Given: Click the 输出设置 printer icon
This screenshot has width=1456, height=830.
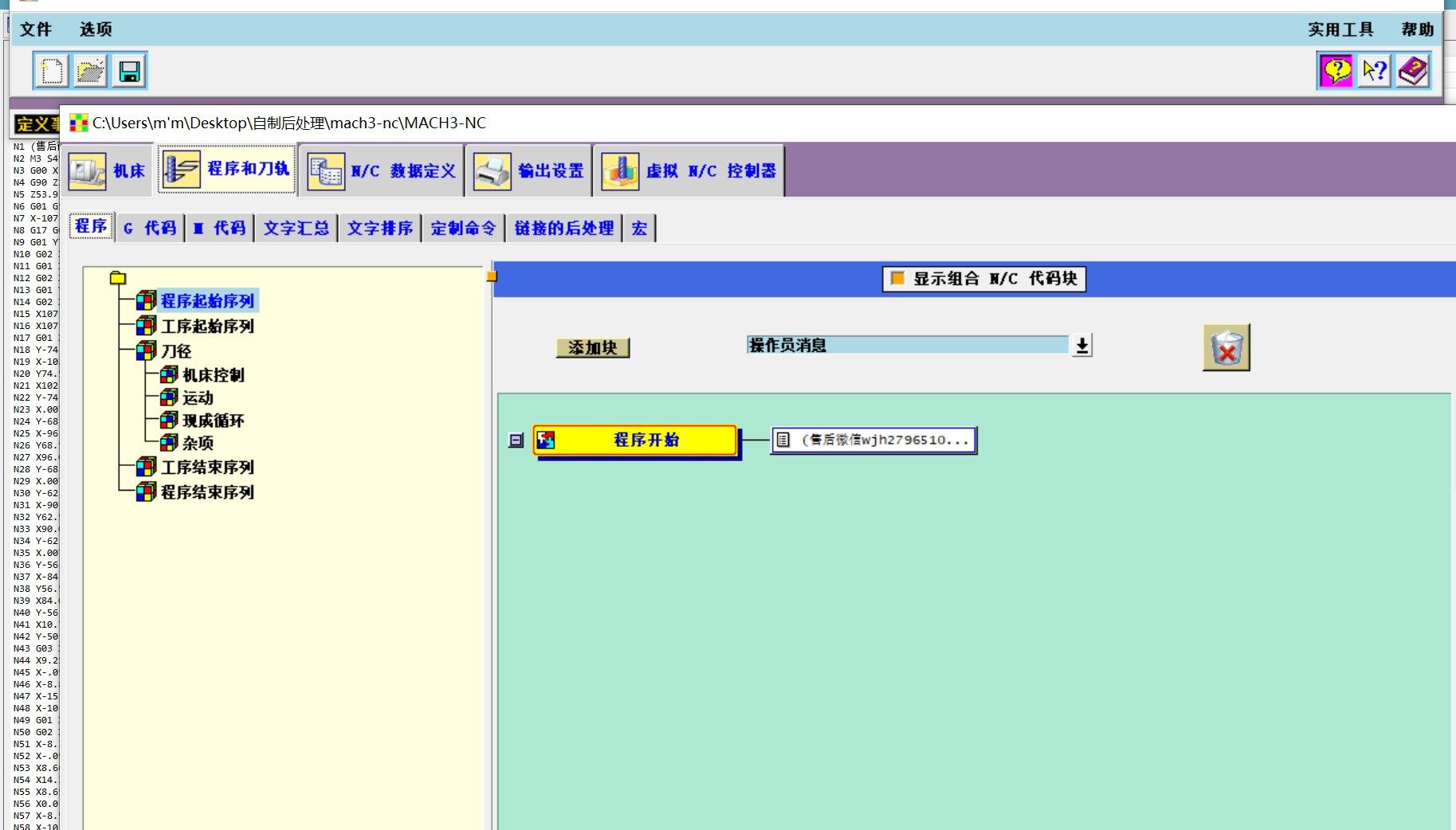Looking at the screenshot, I should click(x=493, y=170).
